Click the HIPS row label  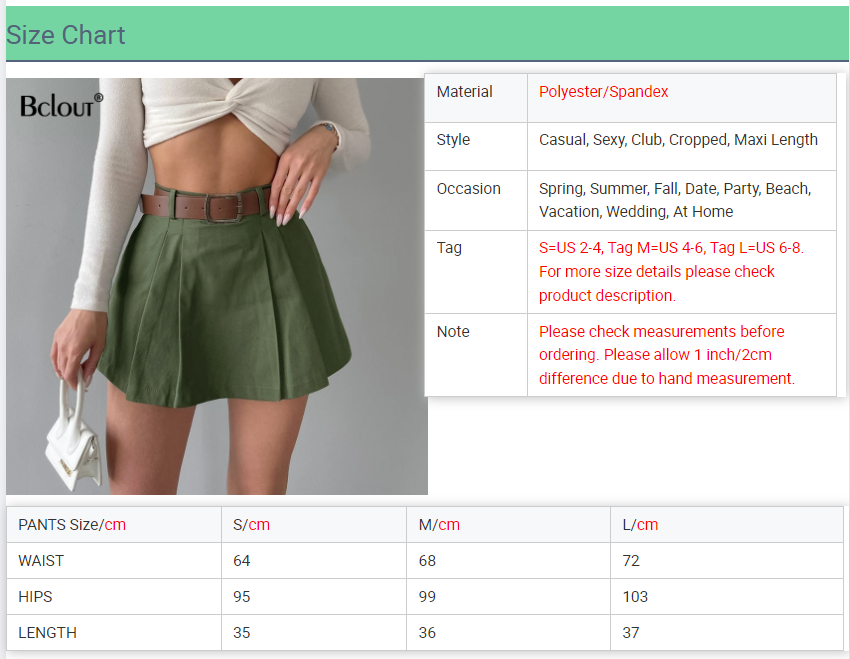(x=35, y=597)
